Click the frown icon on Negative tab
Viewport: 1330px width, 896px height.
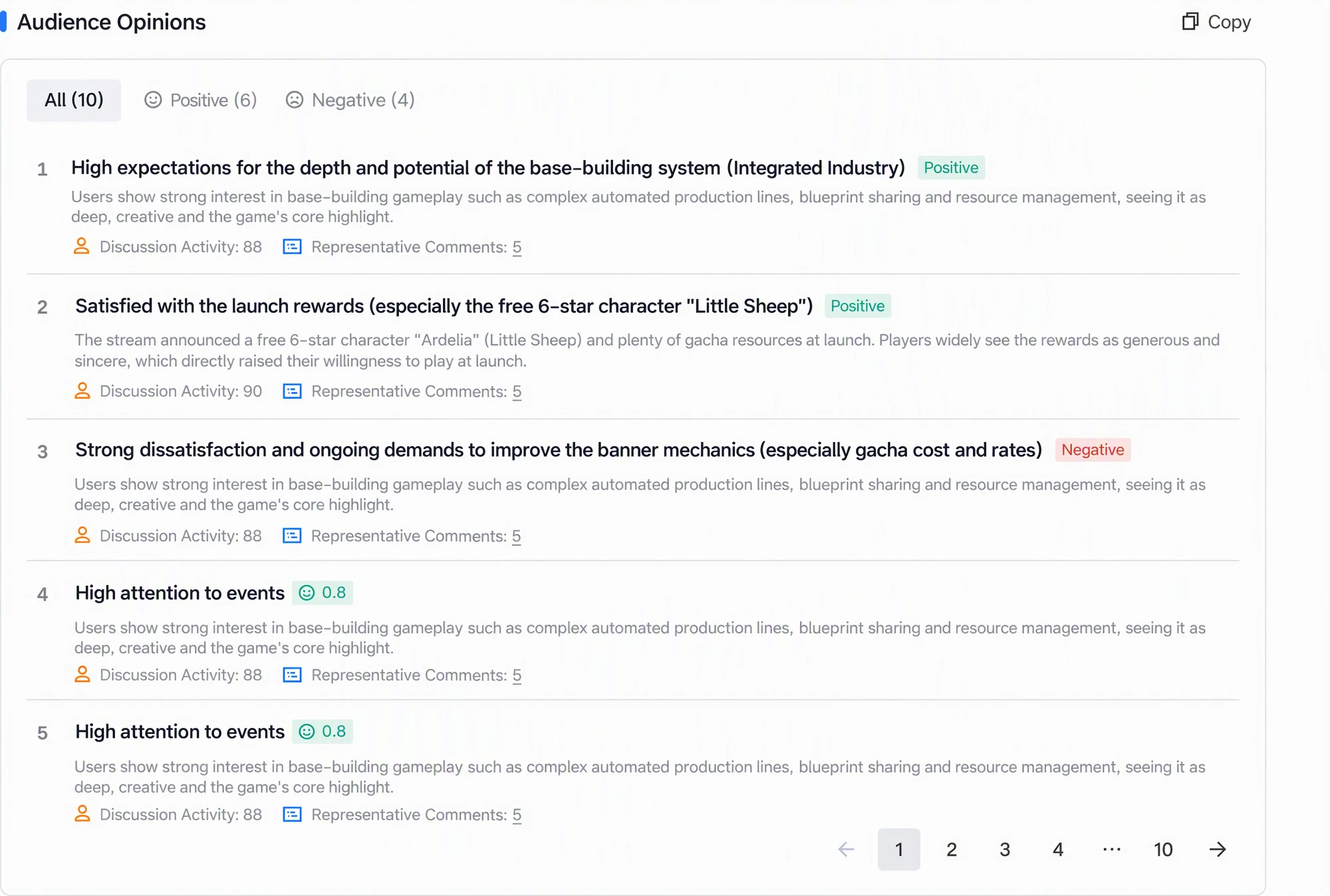tap(295, 100)
